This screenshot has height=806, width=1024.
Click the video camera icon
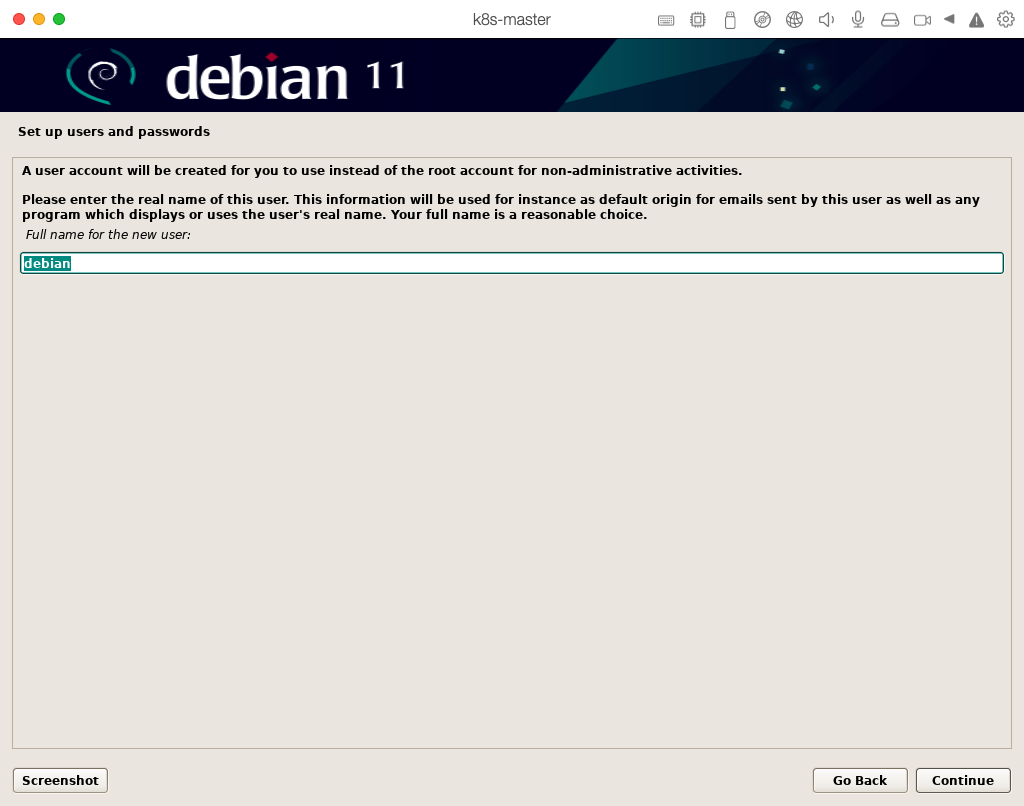pos(922,20)
